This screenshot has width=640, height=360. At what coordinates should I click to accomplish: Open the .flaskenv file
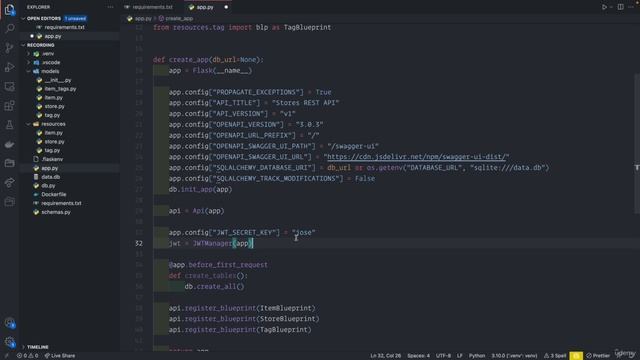[x=52, y=159]
